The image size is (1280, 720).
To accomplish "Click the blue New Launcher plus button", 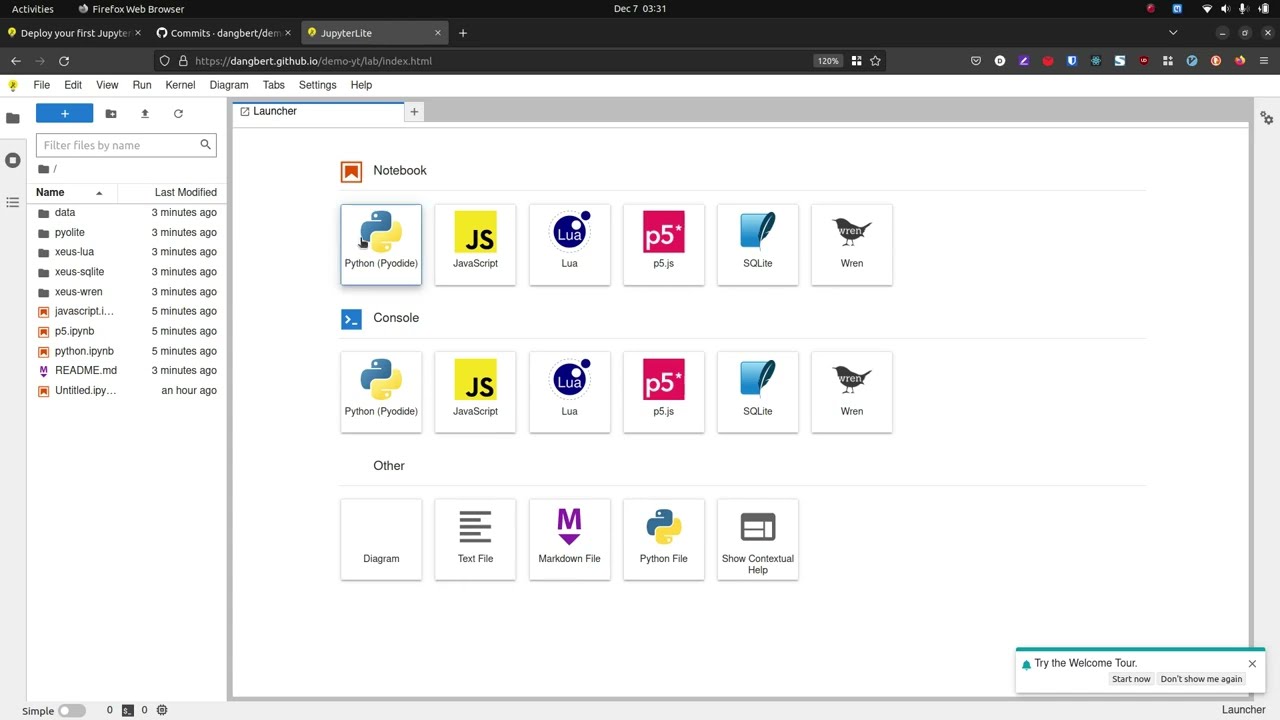I will pos(64,114).
